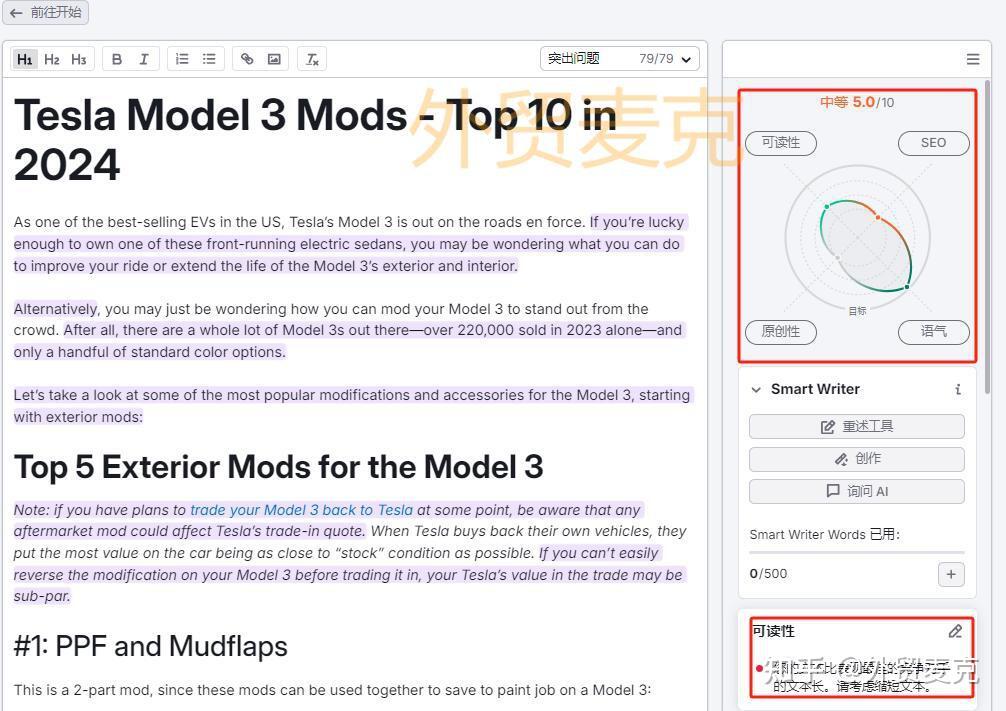Screen dimensions: 1006x711
Task: Add more Smart Writer words with plus button
Action: [951, 574]
